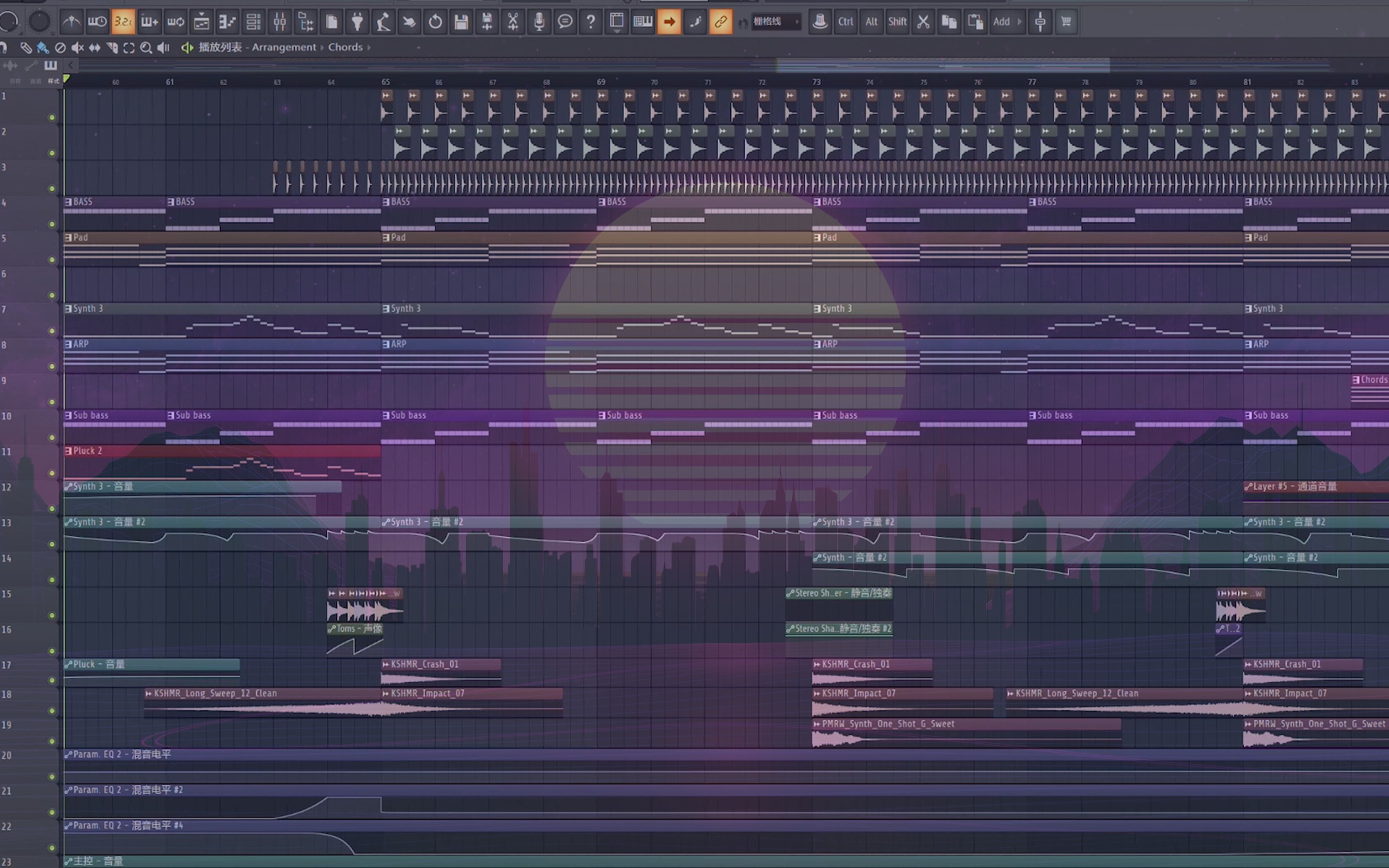Open the plugin picker plug icon
1389x868 pixels.
[358, 22]
